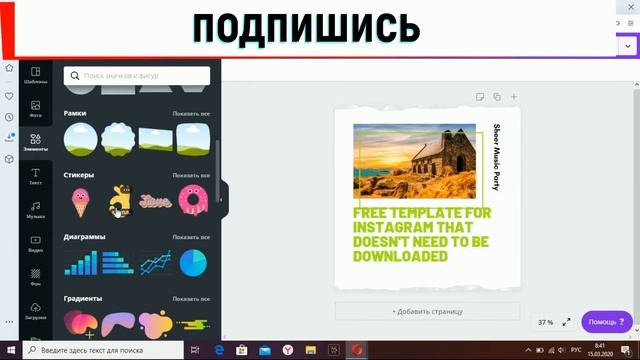Open the notification center icon
Viewport: 640px width, 360px height.
click(625, 350)
